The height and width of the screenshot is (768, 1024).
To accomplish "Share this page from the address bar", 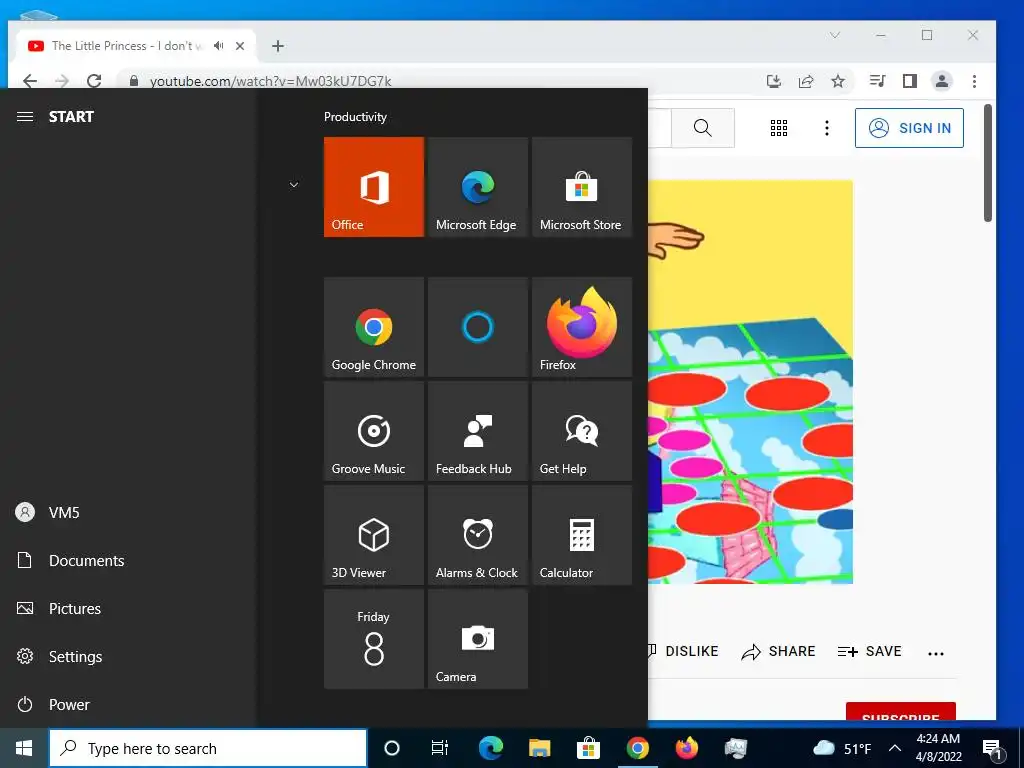I will point(806,81).
